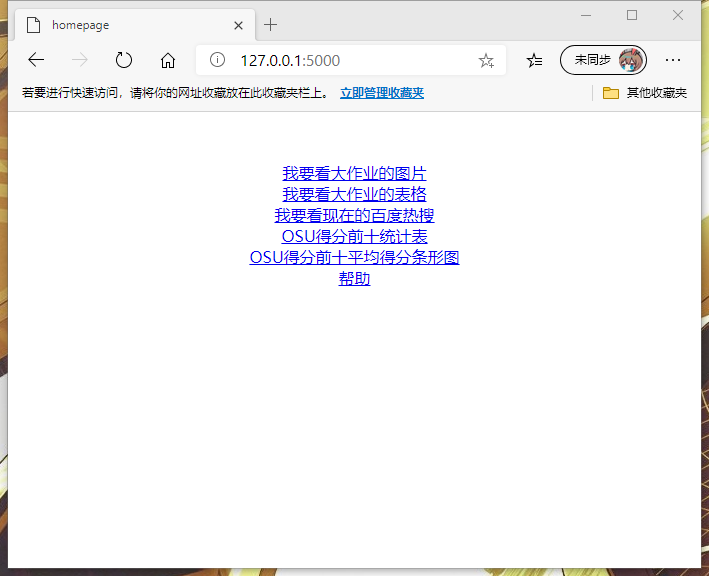Click the page icon on homepage tab
The image size is (709, 576).
33,25
